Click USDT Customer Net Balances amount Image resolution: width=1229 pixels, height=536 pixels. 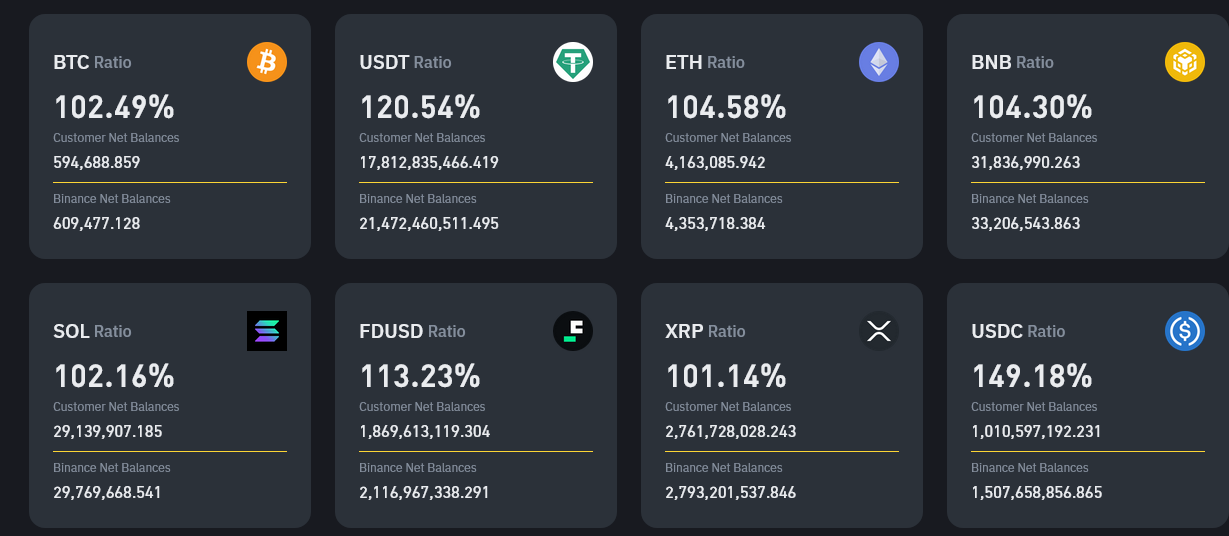point(429,162)
